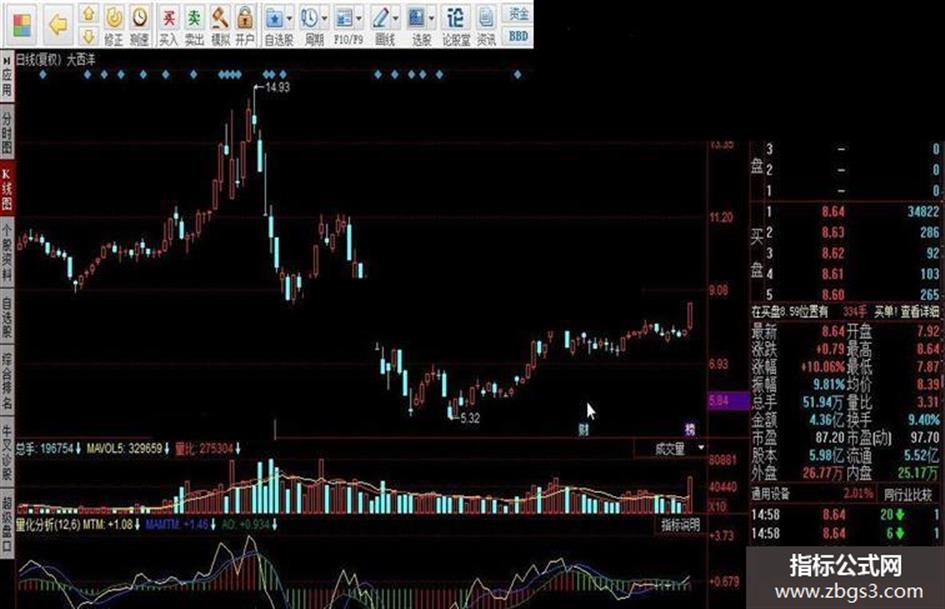Screen dimensions: 945x609
Task: Click the 财 marker on the chart
Action: click(x=583, y=429)
